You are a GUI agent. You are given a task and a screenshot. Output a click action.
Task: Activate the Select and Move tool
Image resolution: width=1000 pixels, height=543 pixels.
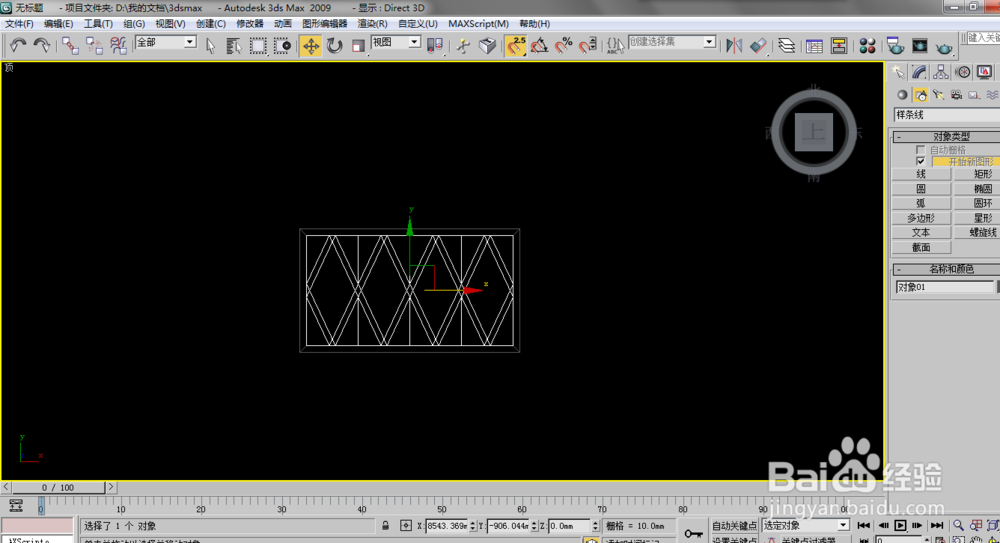pos(311,45)
